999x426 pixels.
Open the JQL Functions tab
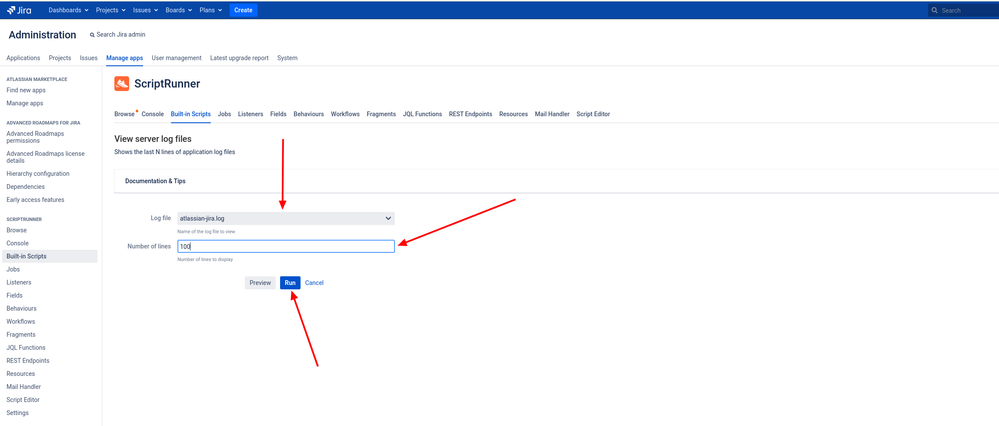pyautogui.click(x=422, y=114)
